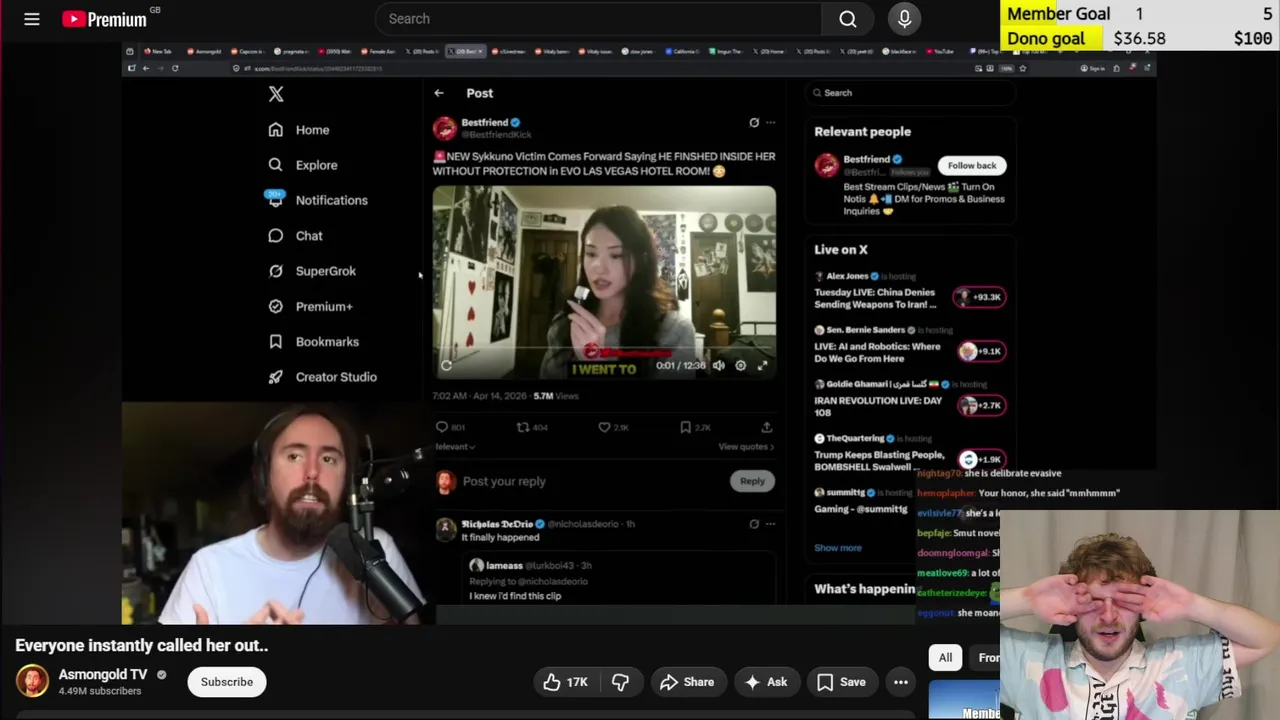Click Grok icon on Bestfriend's post

754,123
